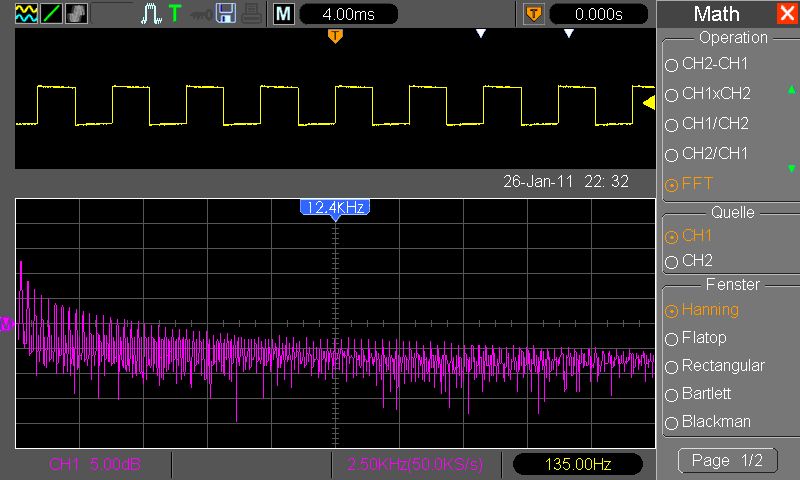Image resolution: width=800 pixels, height=480 pixels.
Task: Click the right white triangle marker above waveform
Action: point(569,34)
